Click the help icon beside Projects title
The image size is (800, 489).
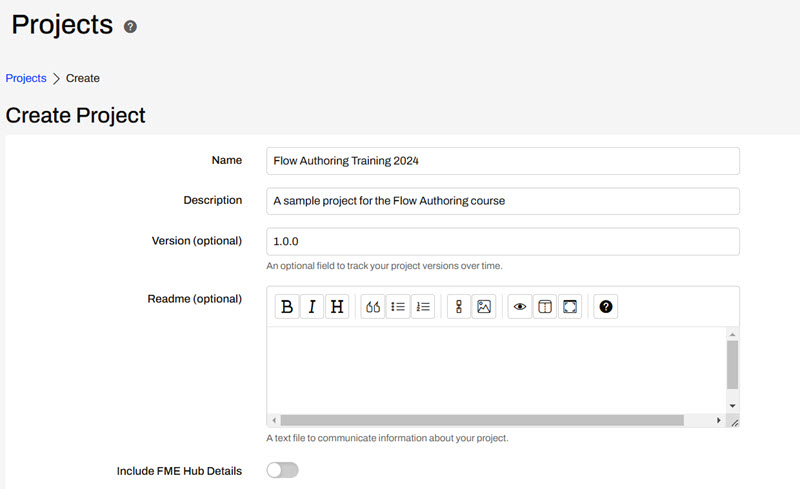pos(130,27)
